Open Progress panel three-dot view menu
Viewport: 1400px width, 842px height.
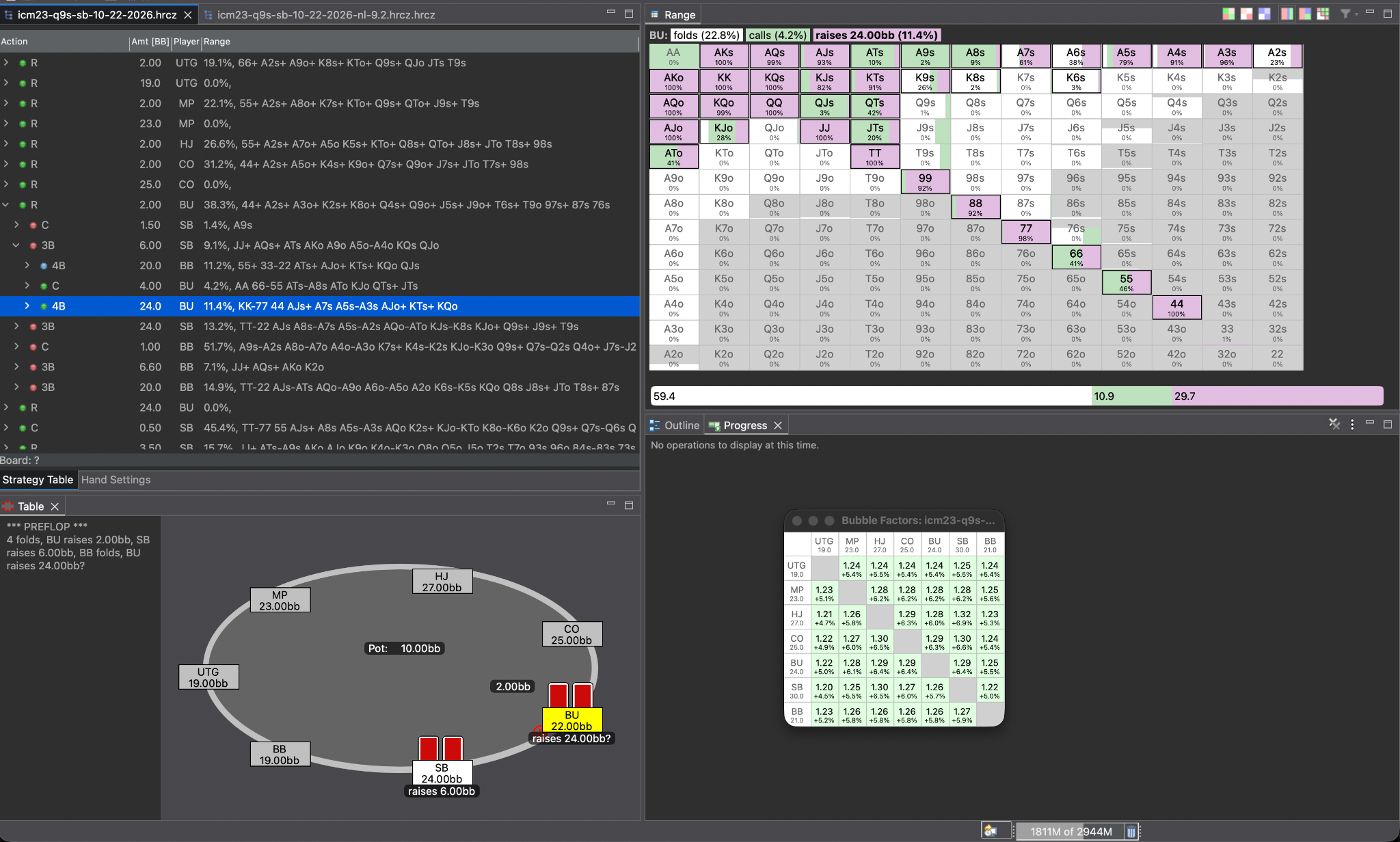[1352, 424]
